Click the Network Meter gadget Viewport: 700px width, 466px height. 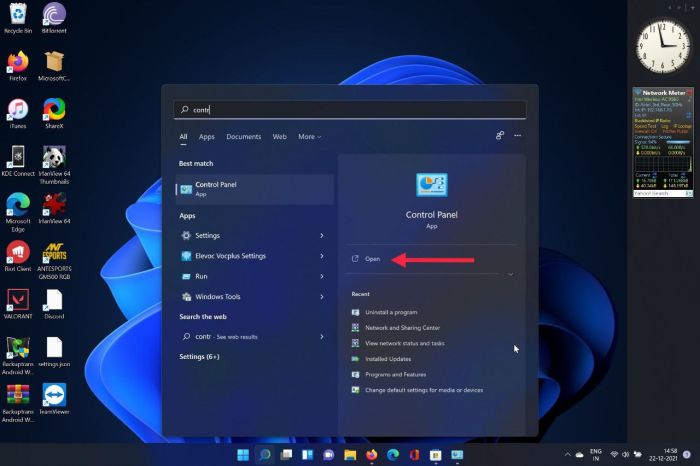pos(663,142)
